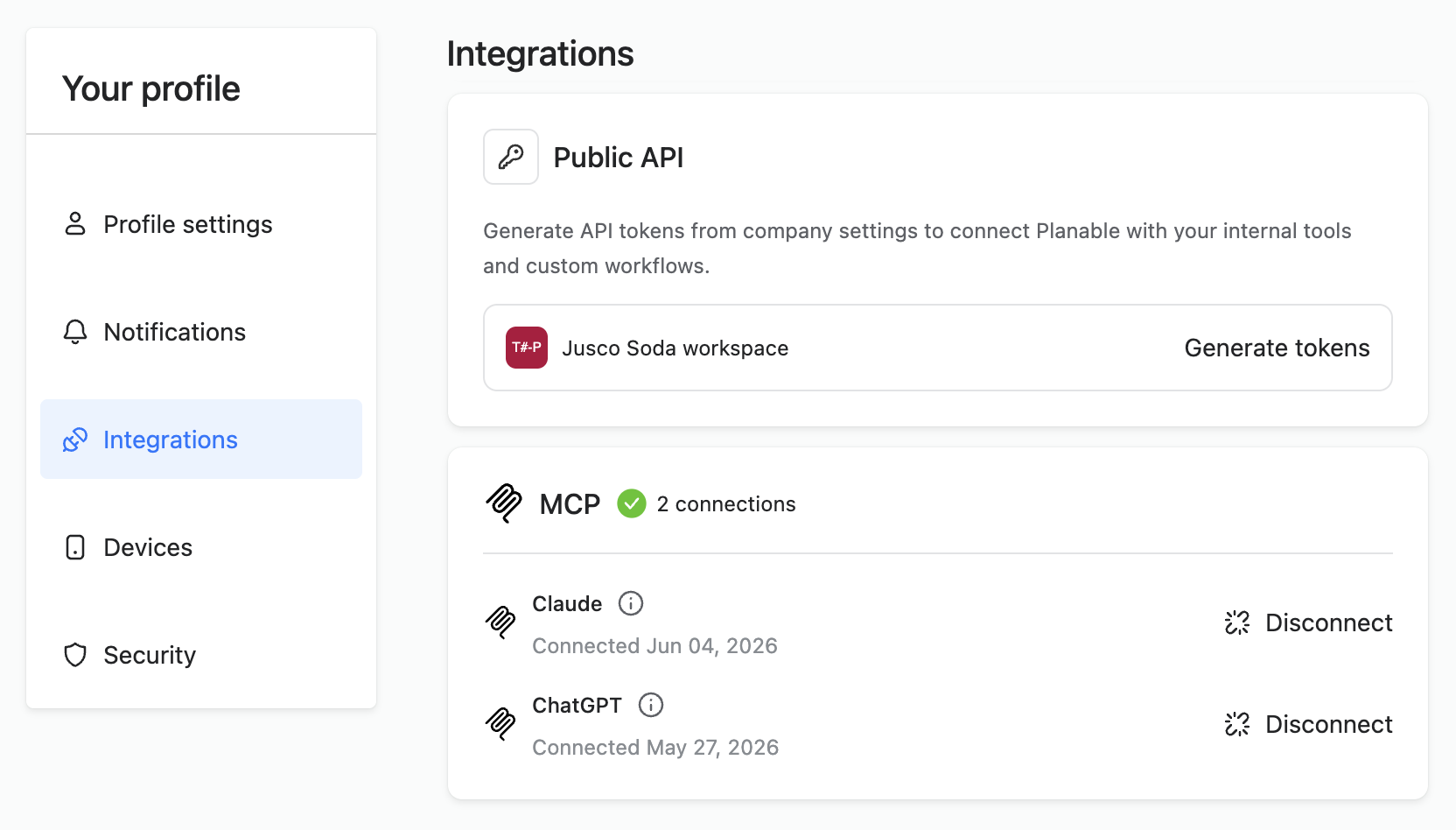Click the unlink icon in ChatGPT row
The image size is (1456, 830).
pos(1237,724)
